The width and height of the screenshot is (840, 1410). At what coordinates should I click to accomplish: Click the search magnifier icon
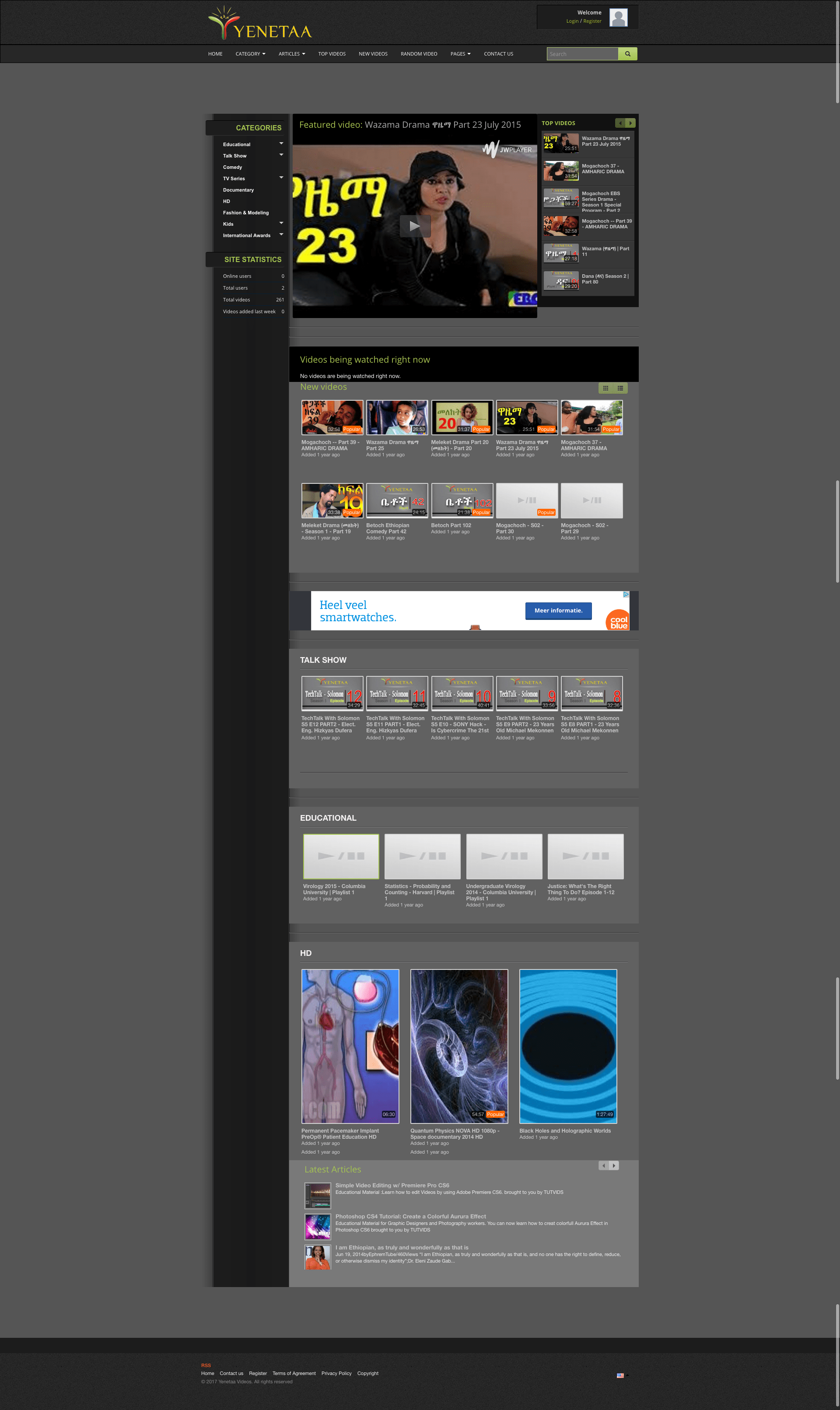click(x=628, y=53)
